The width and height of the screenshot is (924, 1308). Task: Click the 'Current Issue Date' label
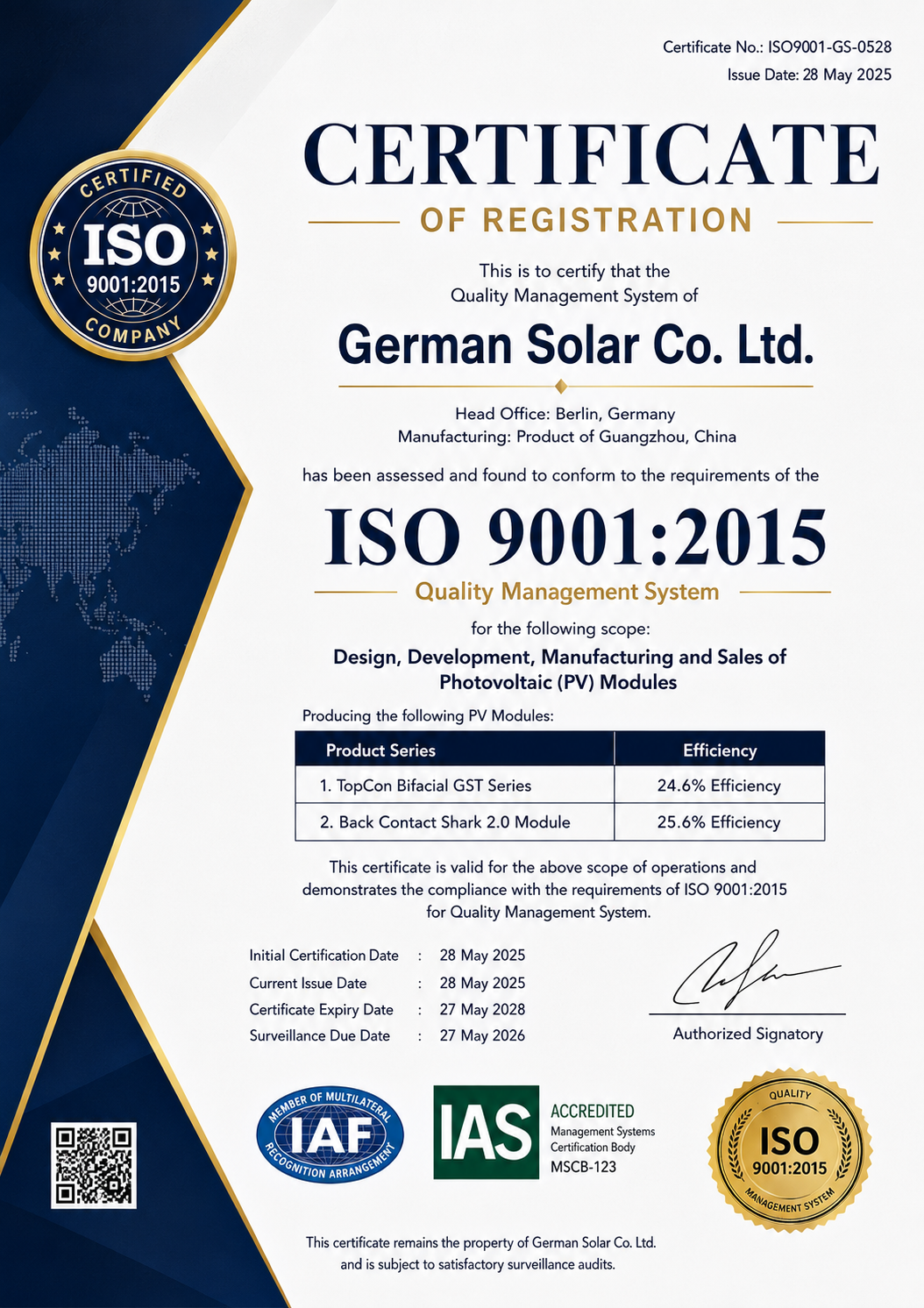click(308, 984)
